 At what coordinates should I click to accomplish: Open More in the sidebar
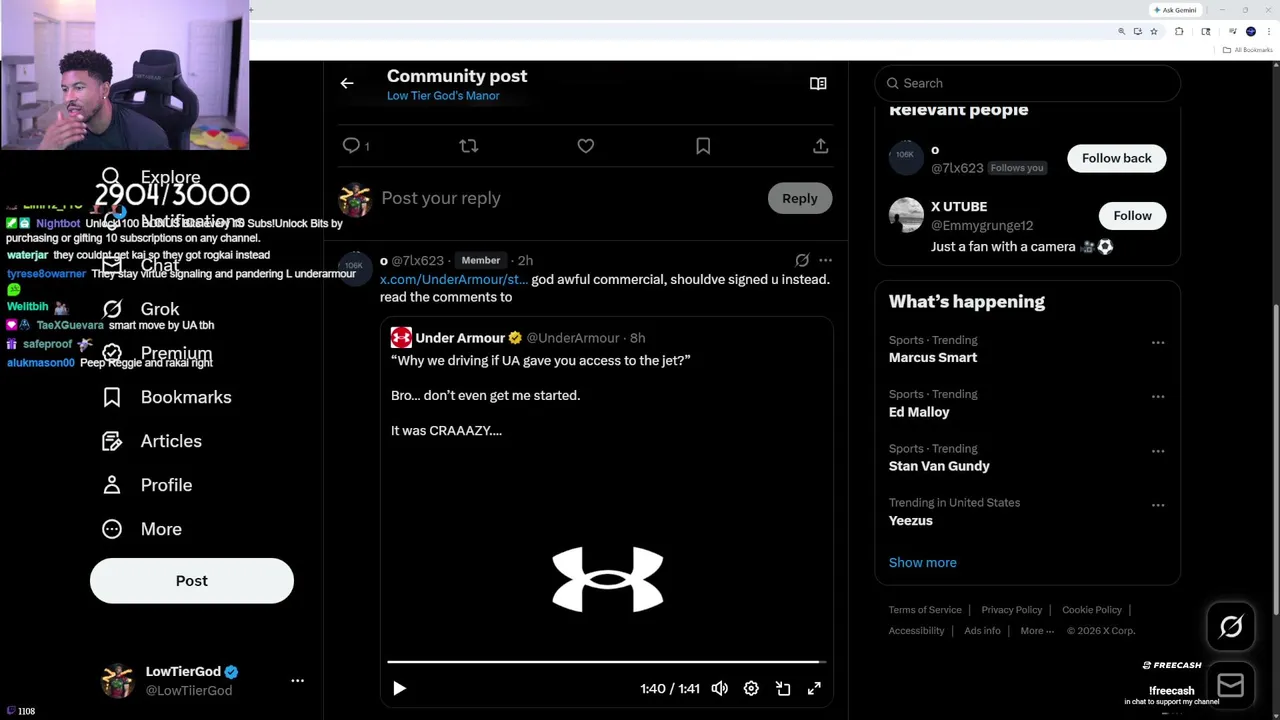tap(161, 529)
